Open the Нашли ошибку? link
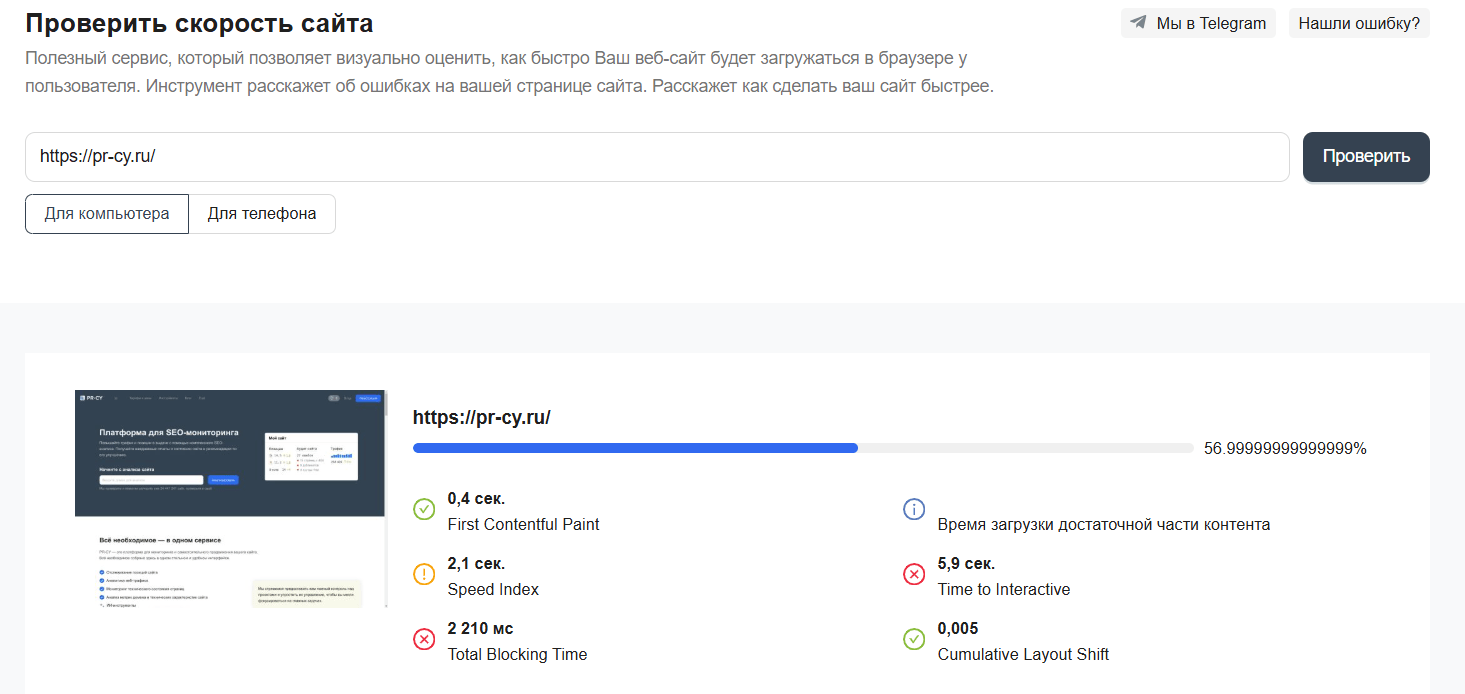1465x694 pixels. 1358,23
